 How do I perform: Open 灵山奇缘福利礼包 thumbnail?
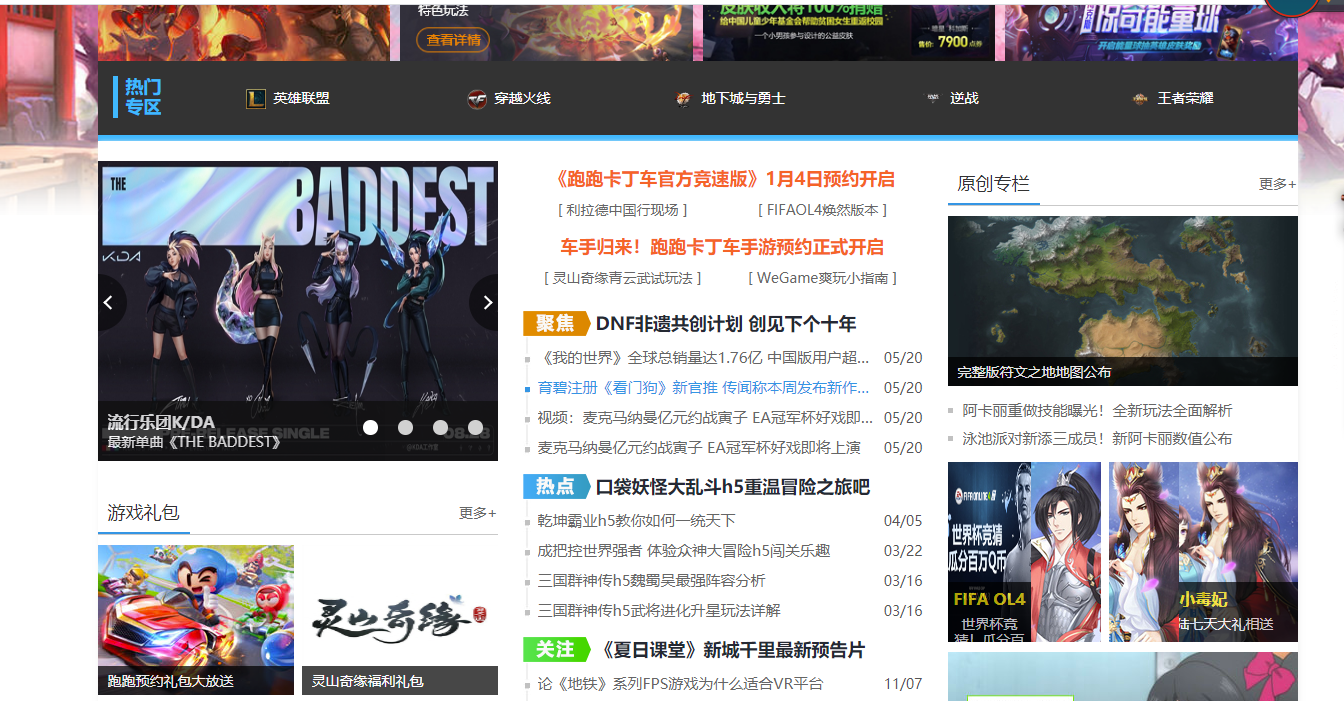point(400,620)
